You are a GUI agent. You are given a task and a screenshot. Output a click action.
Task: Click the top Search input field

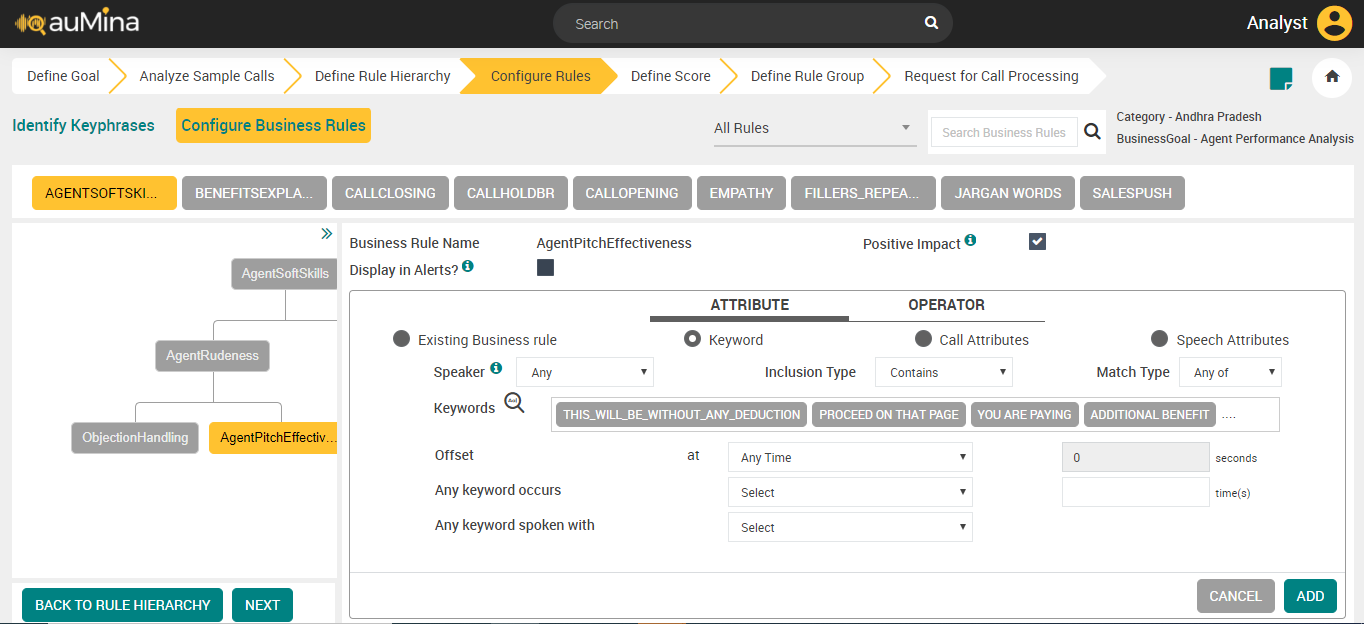tap(740, 23)
